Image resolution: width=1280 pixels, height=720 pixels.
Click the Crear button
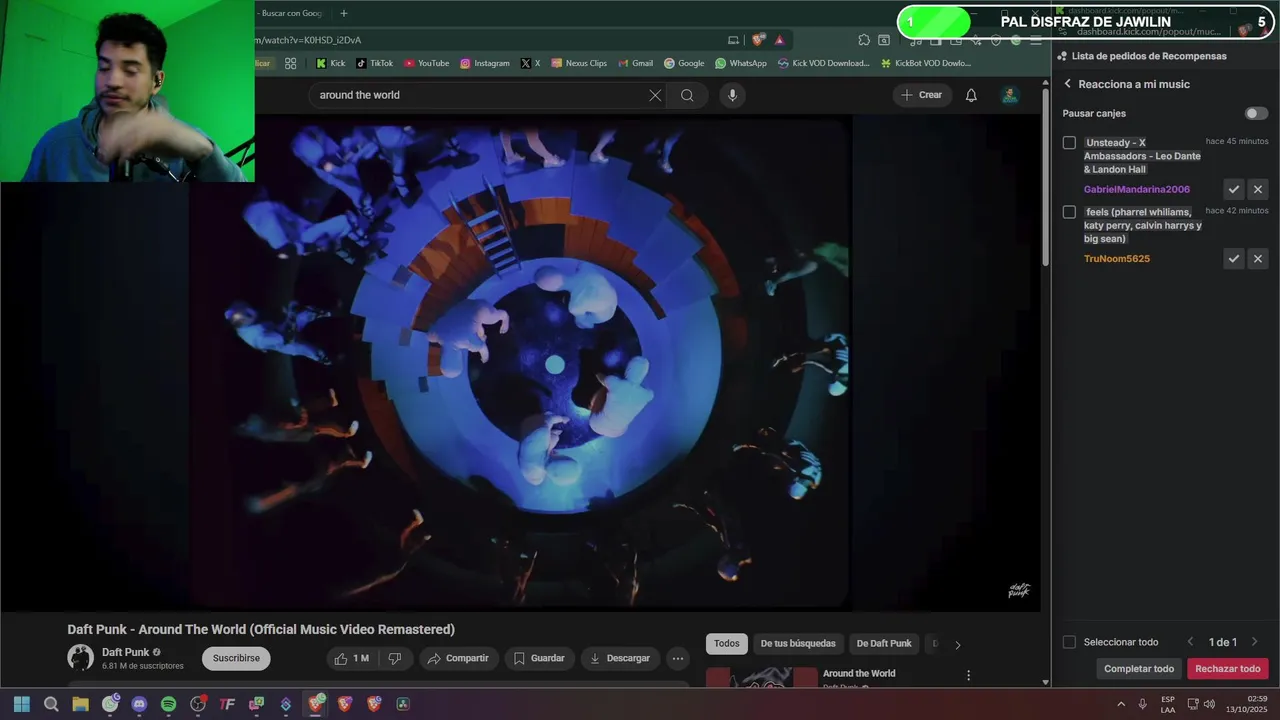click(922, 95)
